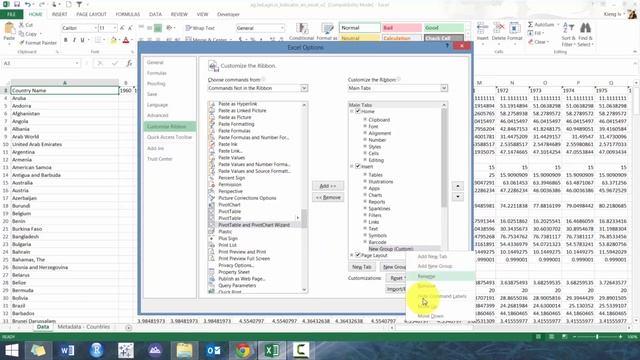Click cell A containing Country Name
This screenshot has height=360, width=640.
coord(64,91)
